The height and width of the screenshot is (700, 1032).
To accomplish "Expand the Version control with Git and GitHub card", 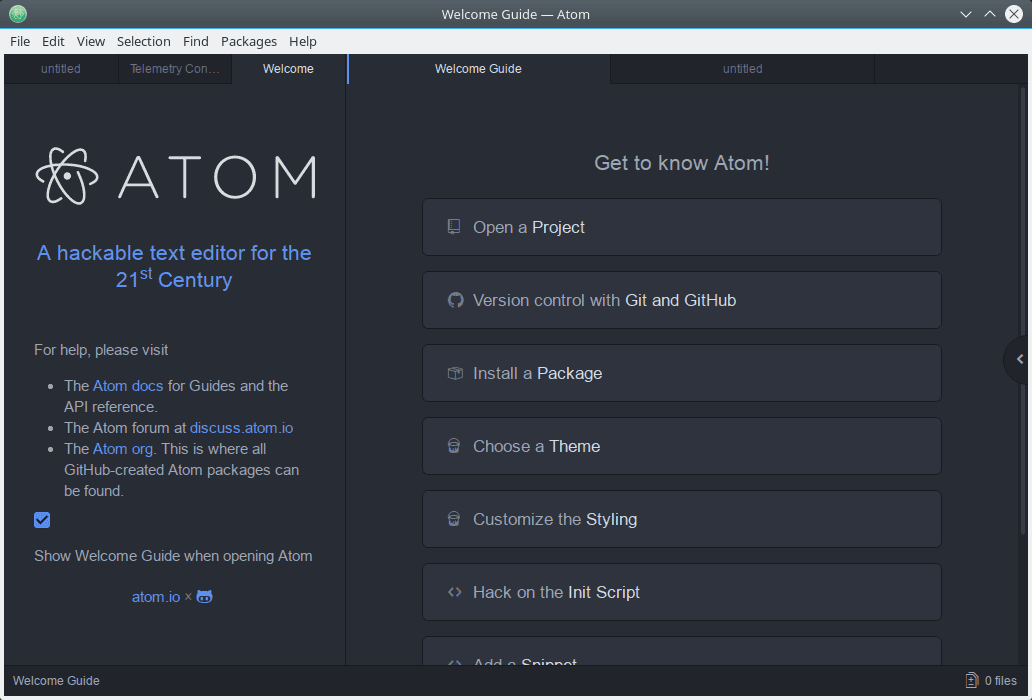I will (x=681, y=300).
